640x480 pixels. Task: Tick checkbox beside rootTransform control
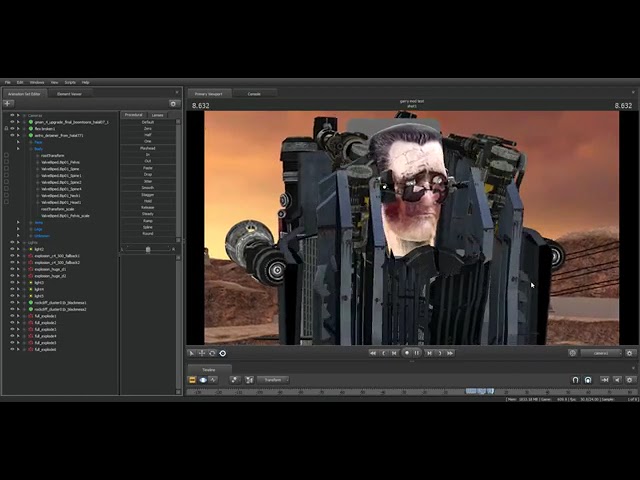[x=6, y=156]
